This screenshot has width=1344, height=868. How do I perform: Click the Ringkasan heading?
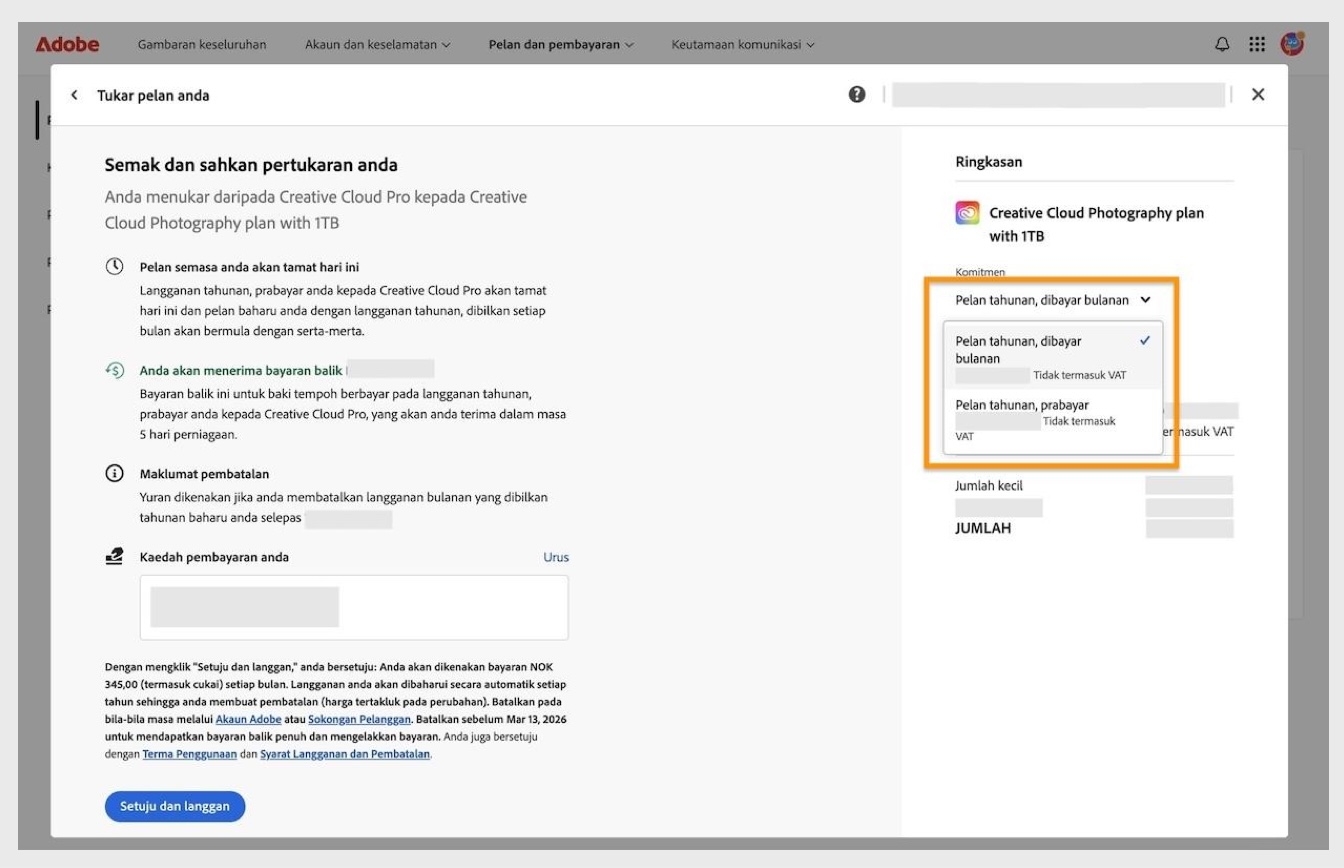click(989, 162)
